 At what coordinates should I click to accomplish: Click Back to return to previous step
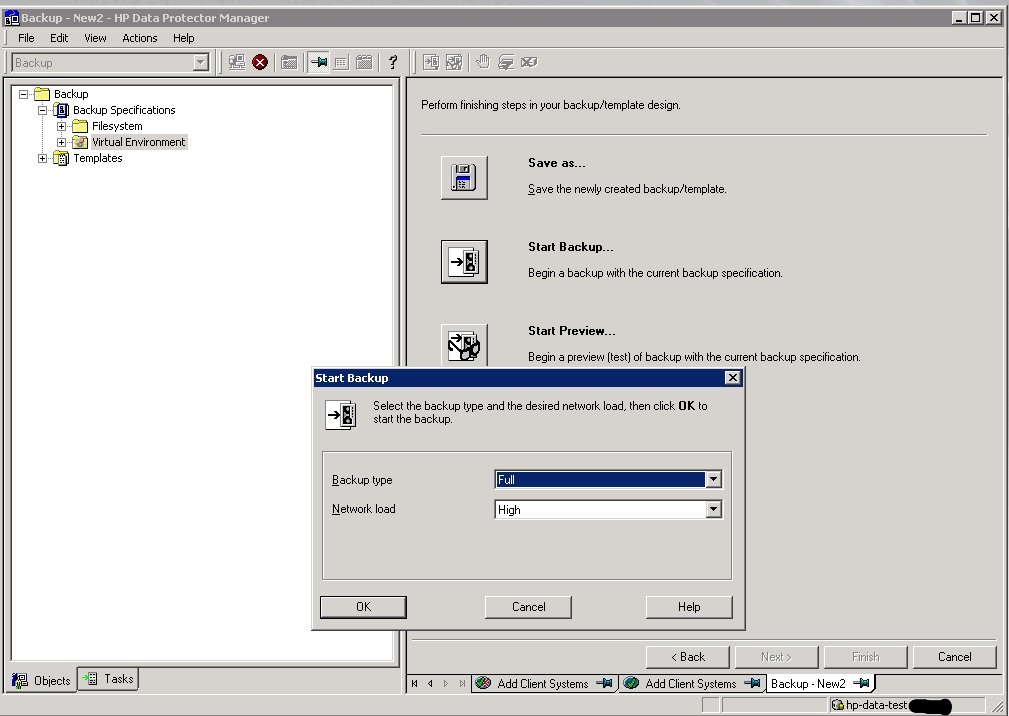[687, 657]
